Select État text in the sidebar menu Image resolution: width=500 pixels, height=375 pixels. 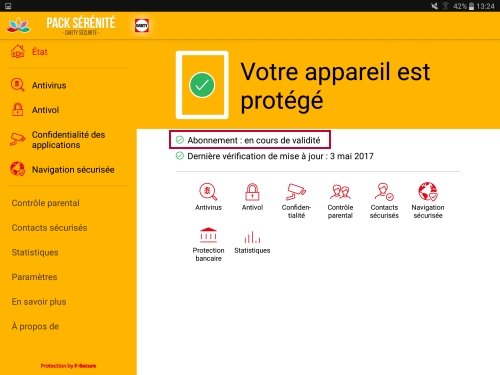[40, 52]
